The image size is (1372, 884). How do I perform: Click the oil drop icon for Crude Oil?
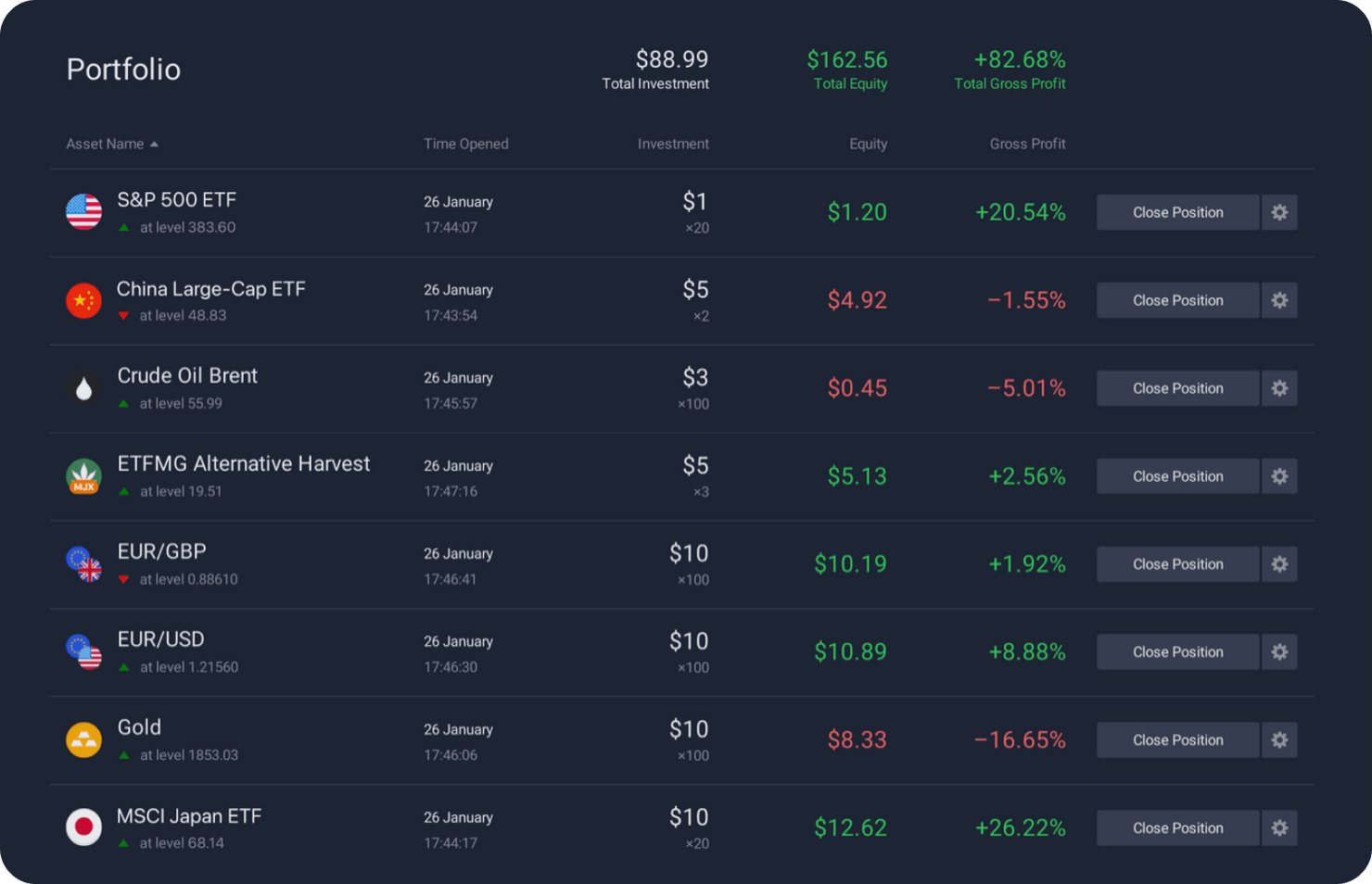coord(84,388)
